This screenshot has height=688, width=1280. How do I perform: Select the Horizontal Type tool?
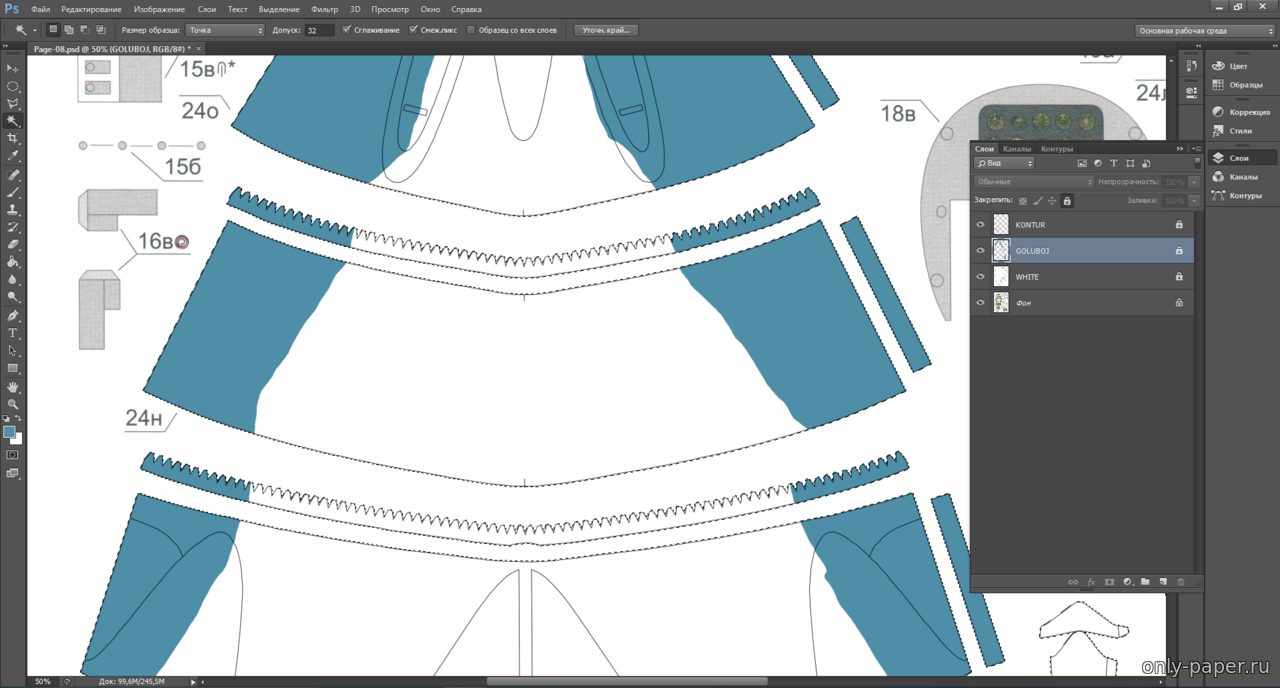13,333
